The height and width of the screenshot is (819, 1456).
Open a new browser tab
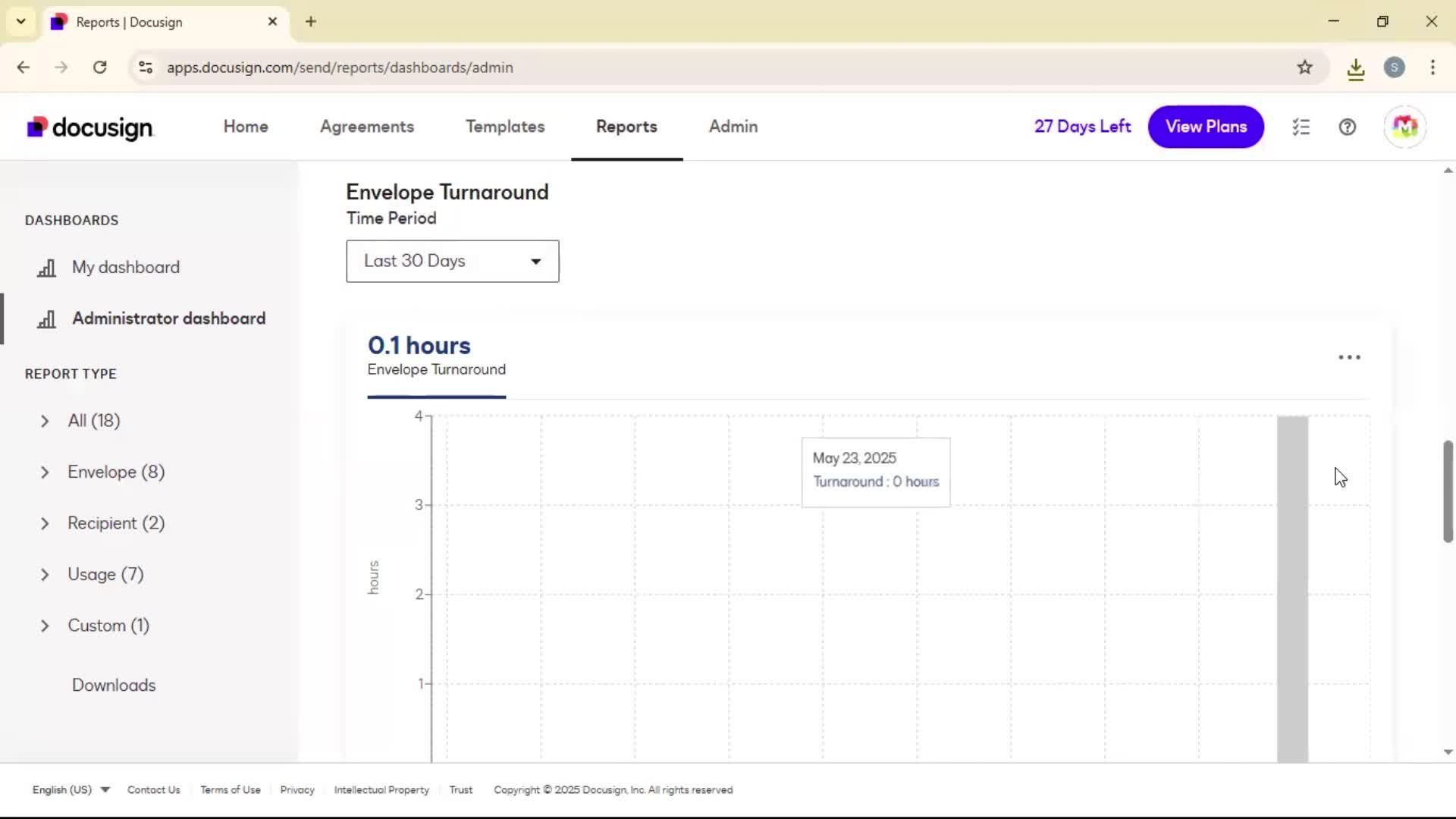point(311,22)
